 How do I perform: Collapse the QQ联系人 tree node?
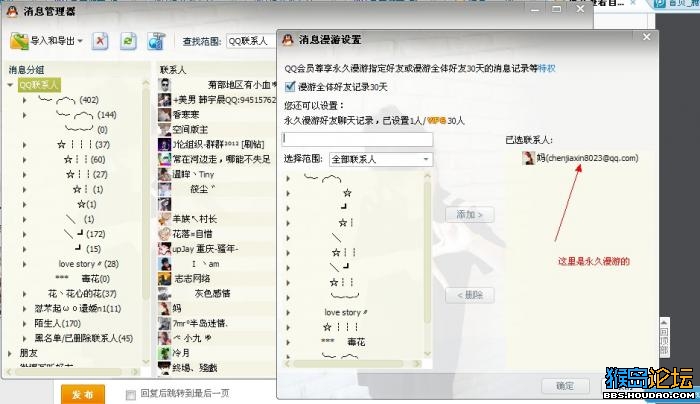click(10, 85)
